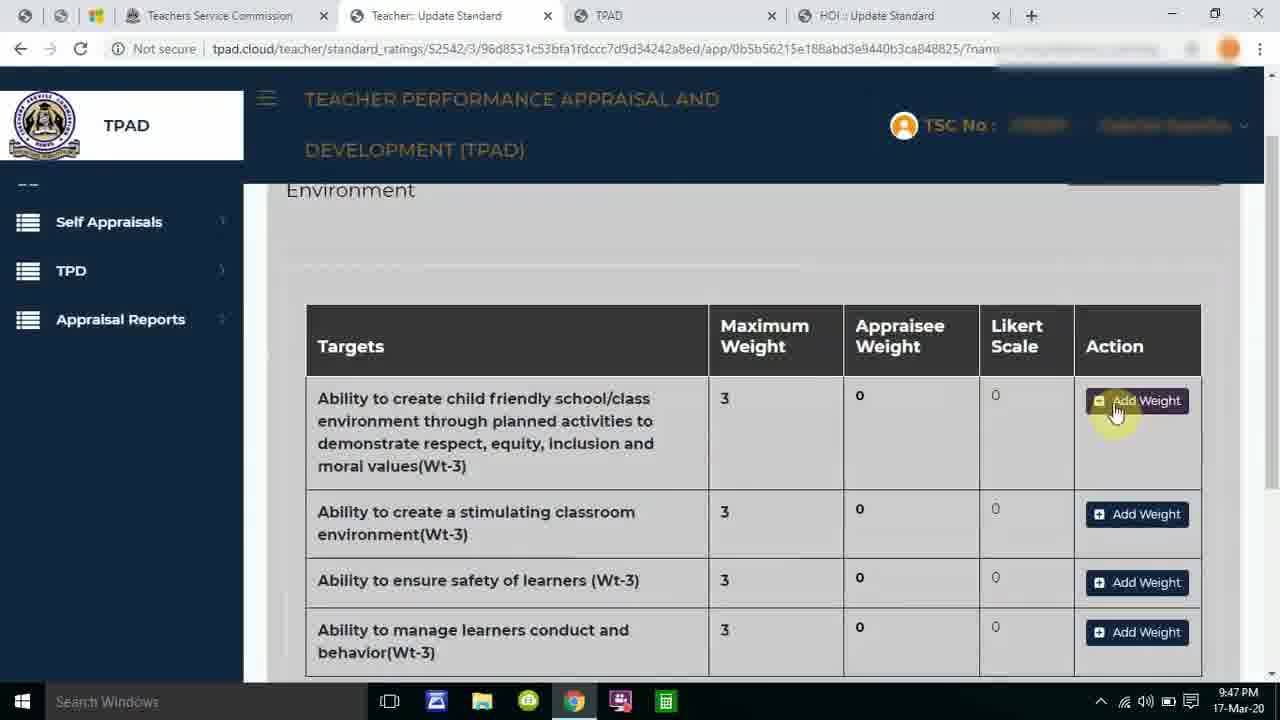Viewport: 1280px width, 720px height.
Task: Add weight for learners conduct and behavior
Action: pos(1137,632)
